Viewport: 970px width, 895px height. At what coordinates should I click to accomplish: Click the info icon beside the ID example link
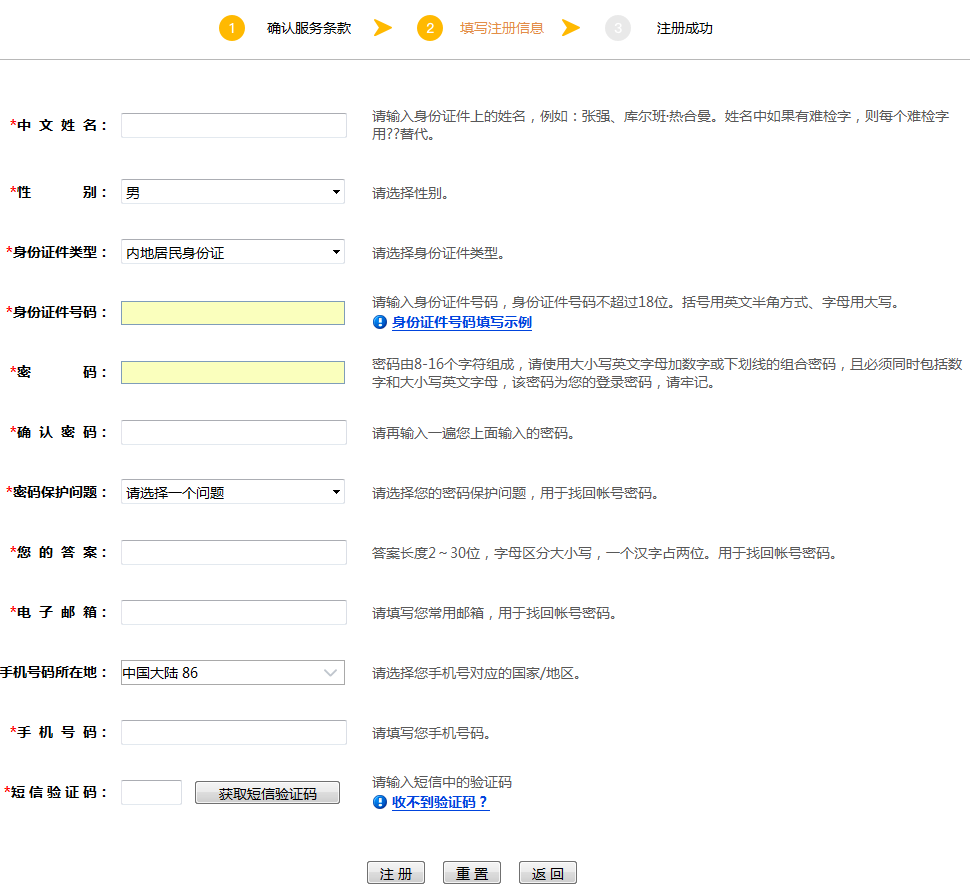[380, 323]
